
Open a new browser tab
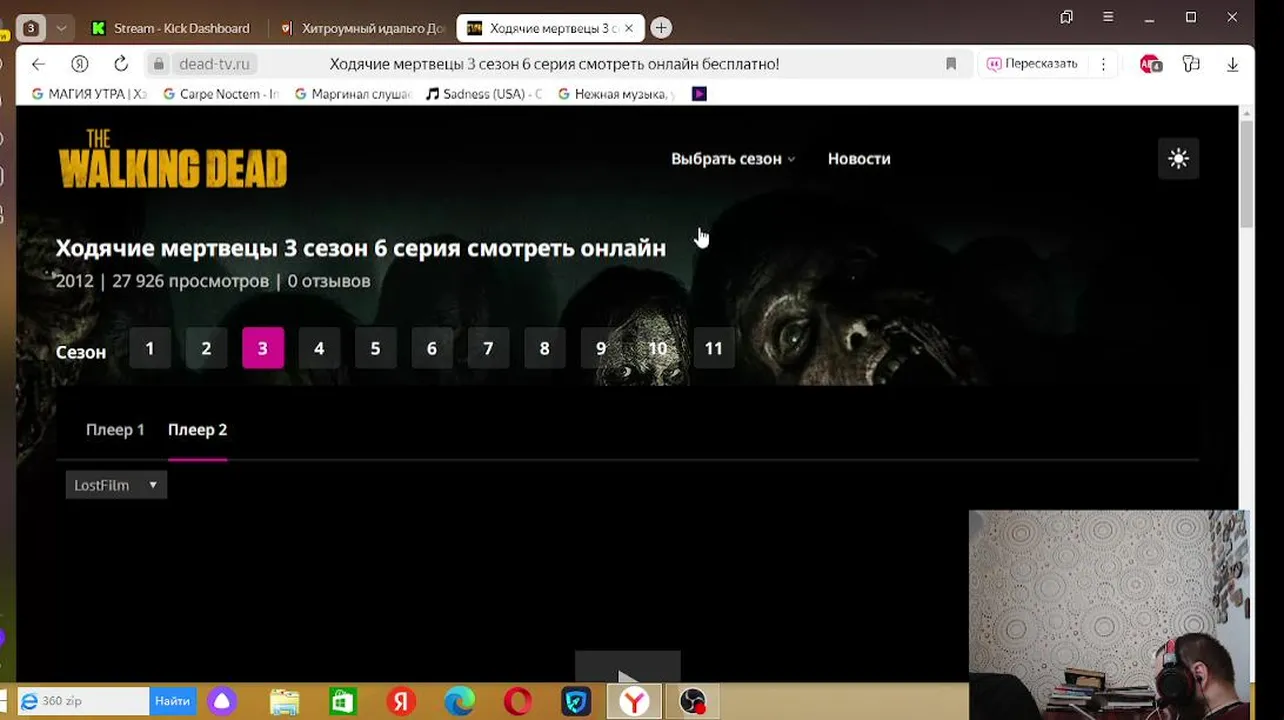(661, 28)
